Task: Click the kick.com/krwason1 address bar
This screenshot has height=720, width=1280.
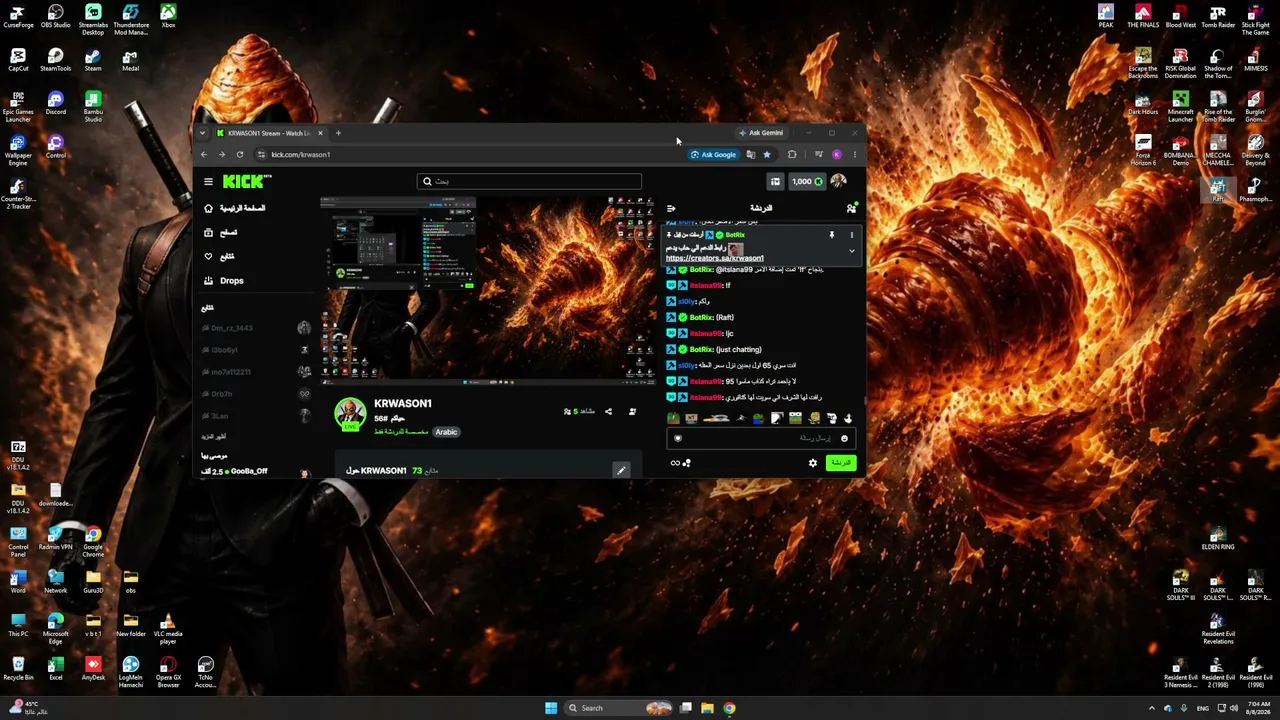Action: (x=470, y=155)
